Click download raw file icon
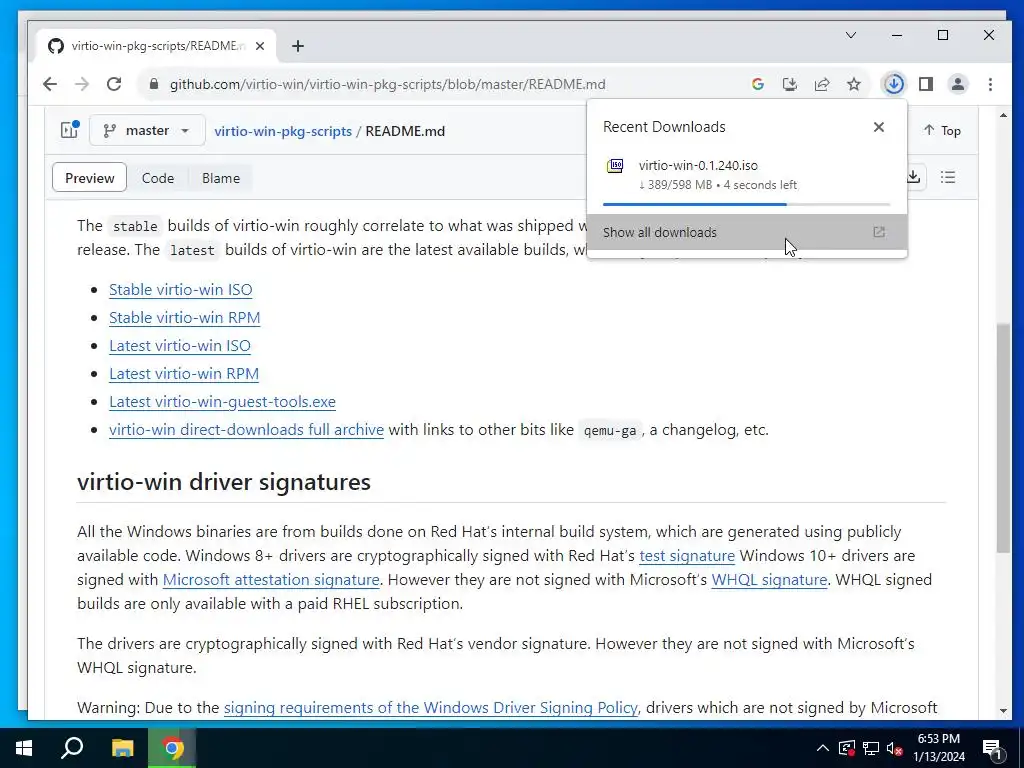The width and height of the screenshot is (1024, 768). point(914,177)
